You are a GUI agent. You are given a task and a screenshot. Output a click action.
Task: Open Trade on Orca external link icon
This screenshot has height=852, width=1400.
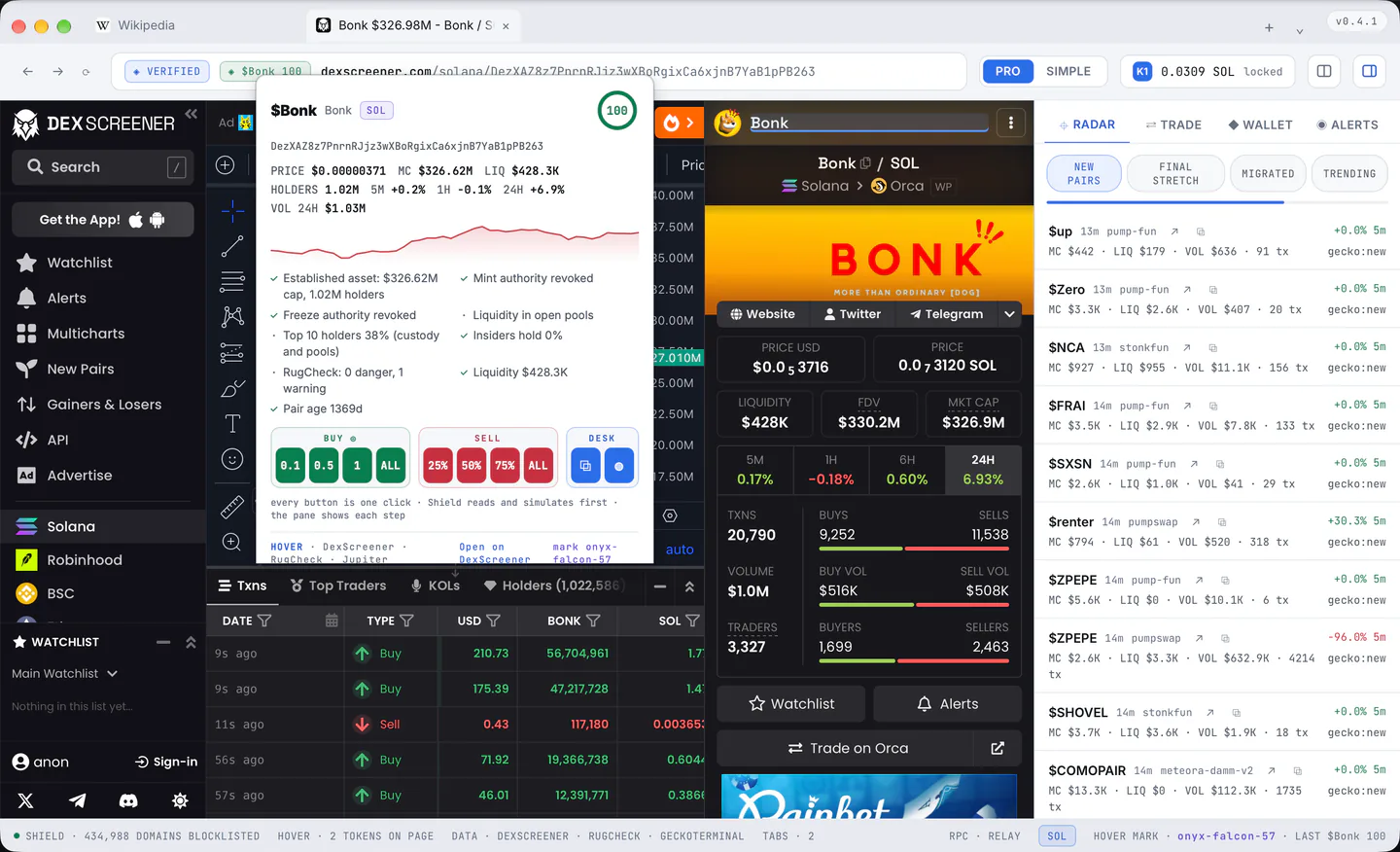[997, 748]
